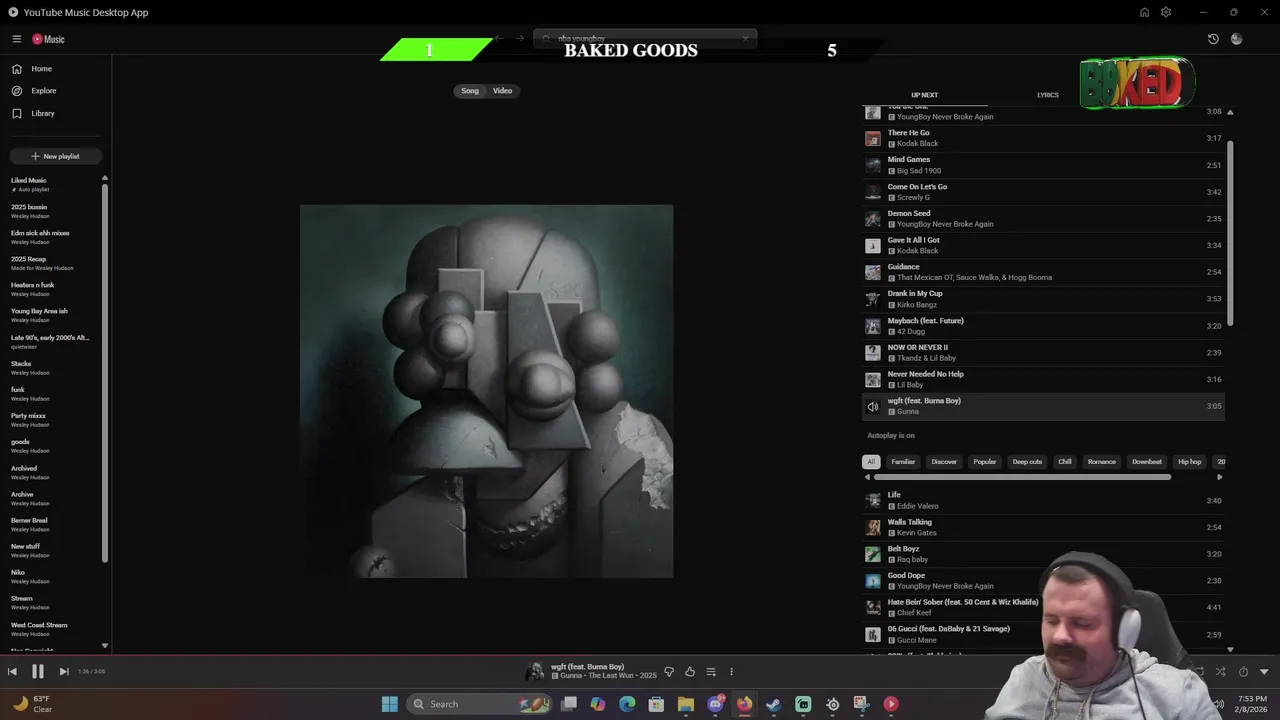Image resolution: width=1280 pixels, height=720 pixels.
Task: Click the queue vertical scrollbar
Action: pos(1230,232)
